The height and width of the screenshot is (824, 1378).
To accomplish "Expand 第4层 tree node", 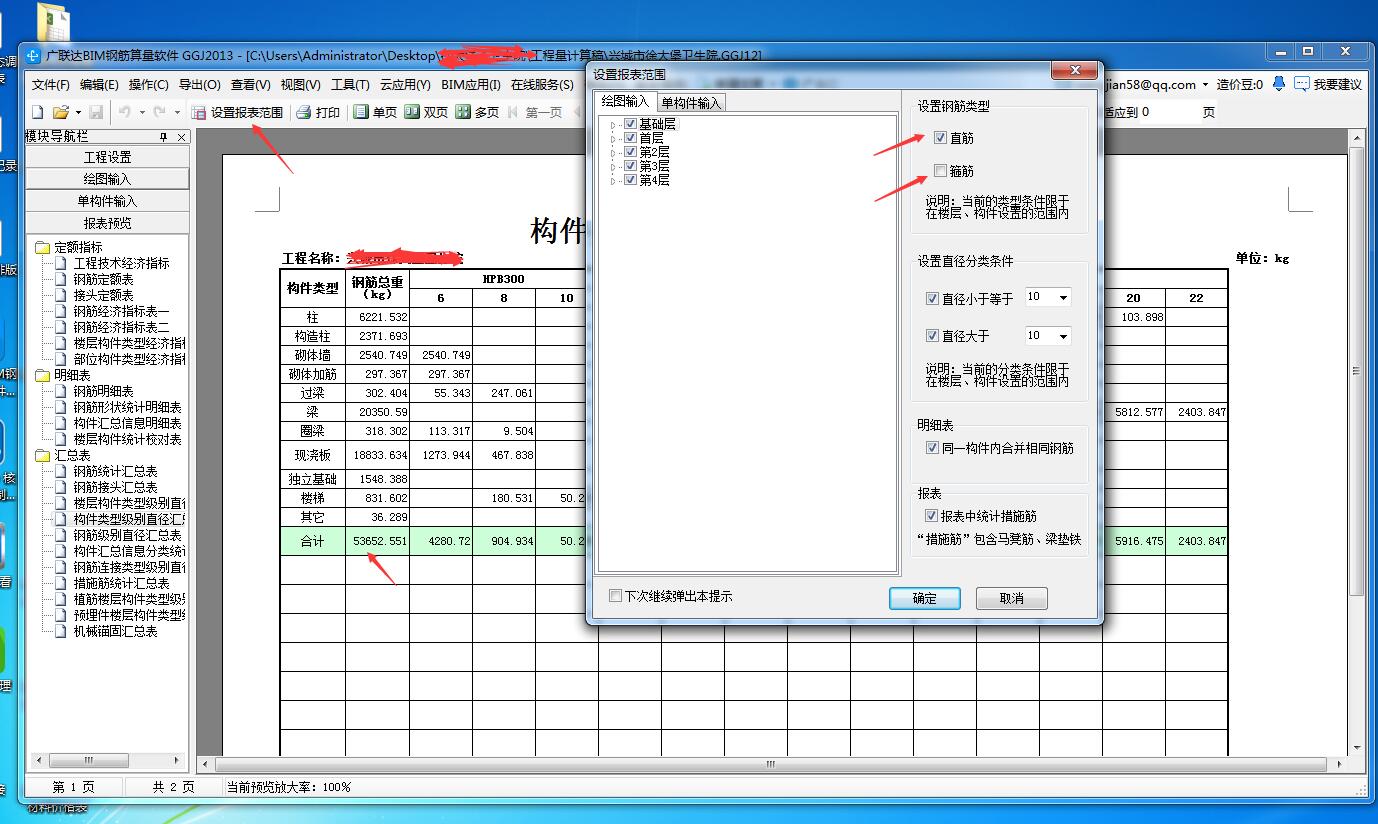I will tap(612, 180).
